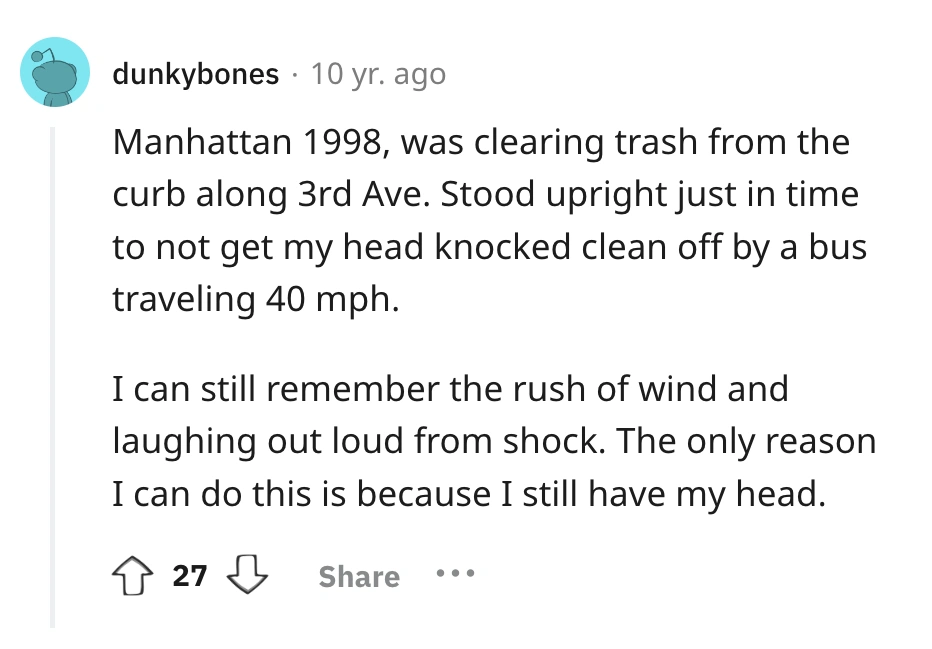Screen dimensions: 932x649
Task: Click the phrase "The only reason"
Action: 743,441
